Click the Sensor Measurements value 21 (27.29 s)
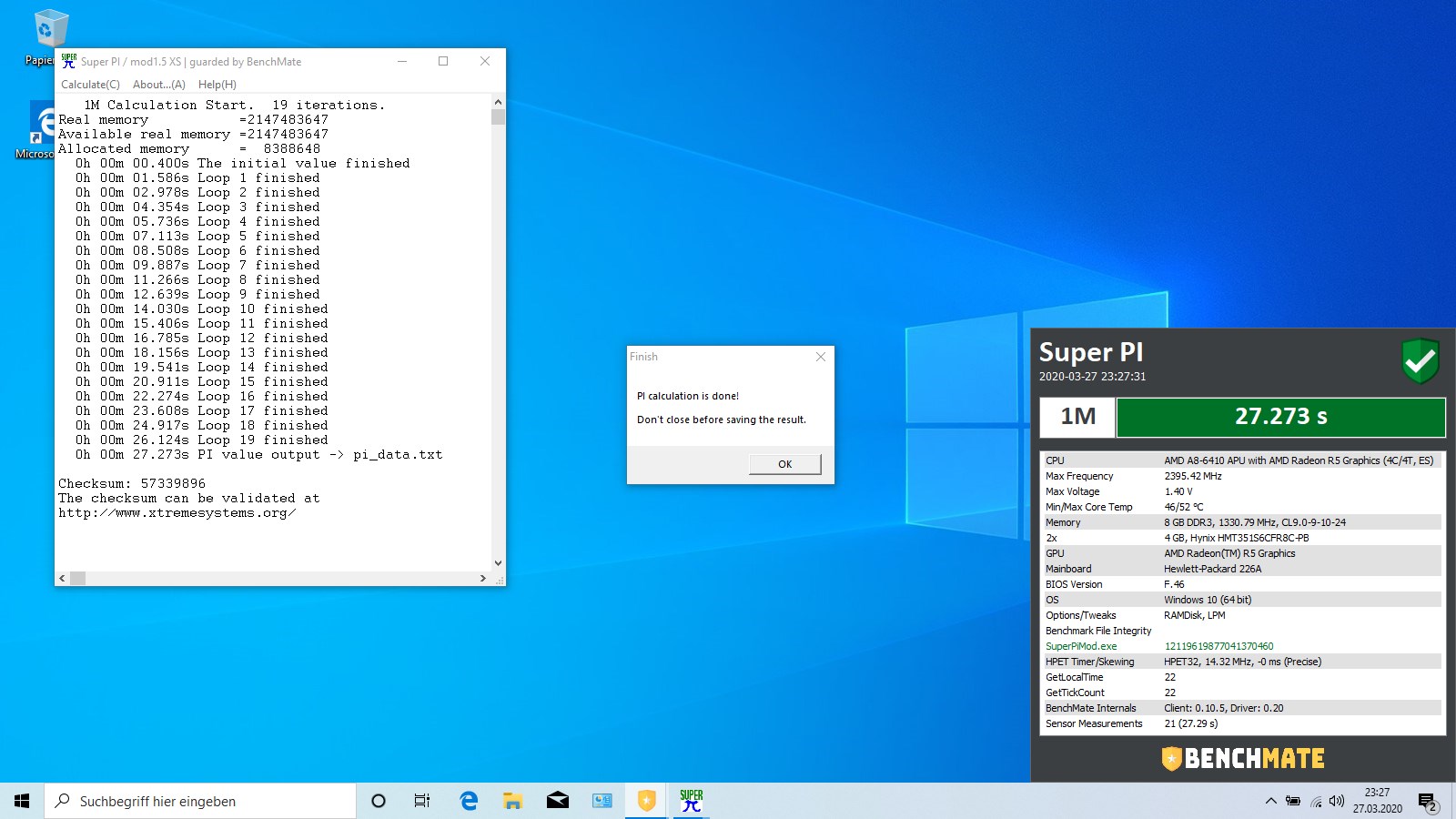Viewport: 1456px width, 819px height. pyautogui.click(x=1191, y=723)
